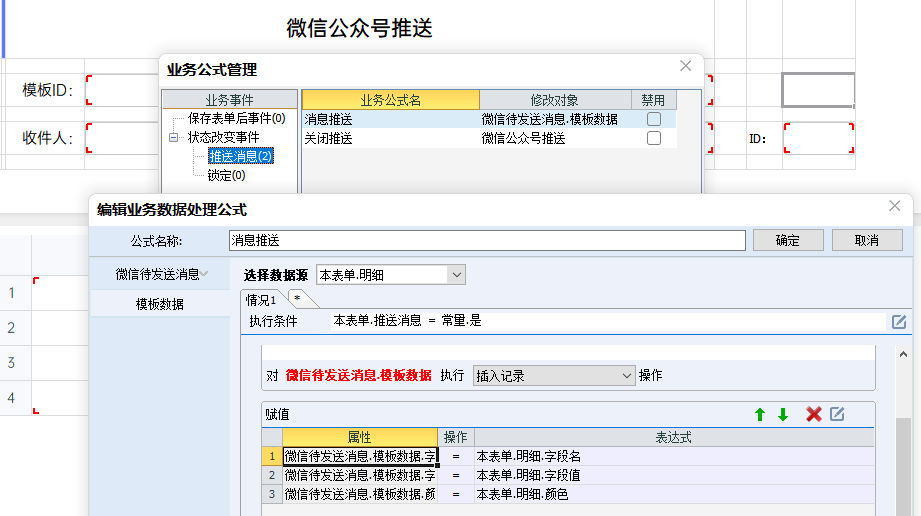This screenshot has height=516, width=921.
Task: Click the 业务公式名 column header
Action: (391, 100)
